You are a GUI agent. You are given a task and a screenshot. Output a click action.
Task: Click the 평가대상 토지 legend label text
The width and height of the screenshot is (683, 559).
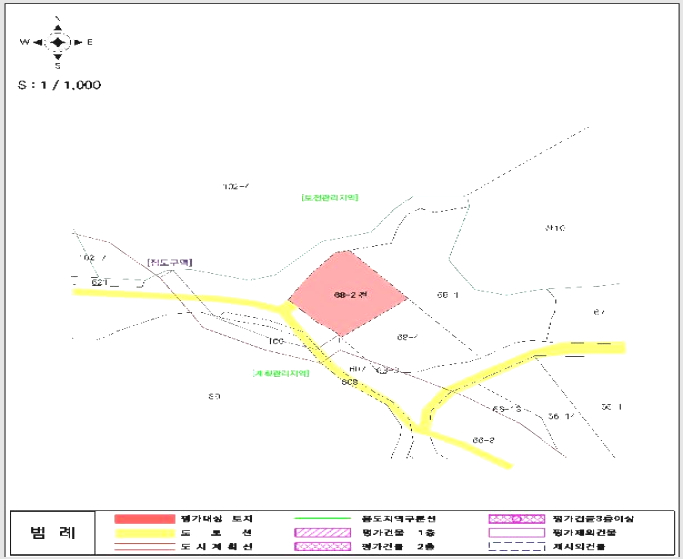[x=216, y=519]
